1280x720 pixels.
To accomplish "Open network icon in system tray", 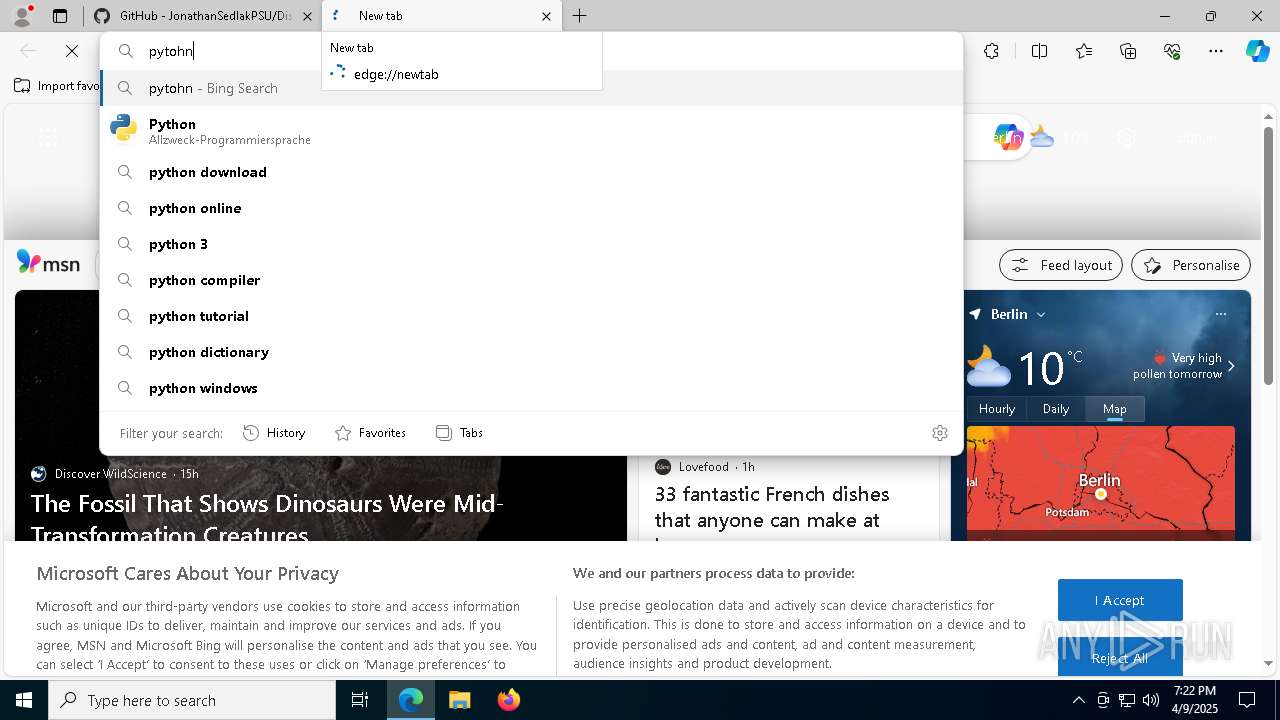I will pos(1127,700).
